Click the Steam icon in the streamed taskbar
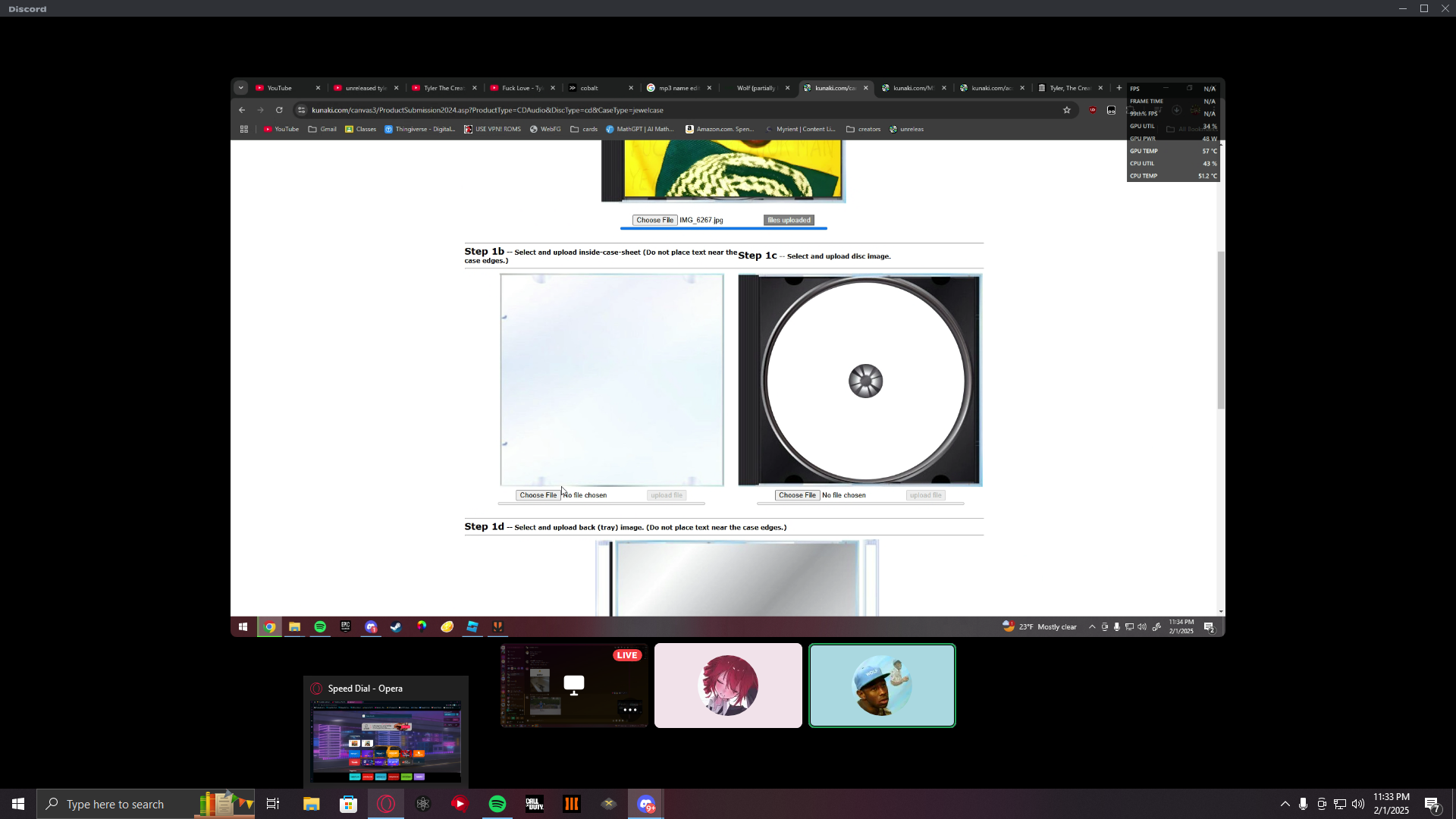This screenshot has width=1456, height=819. point(396,626)
